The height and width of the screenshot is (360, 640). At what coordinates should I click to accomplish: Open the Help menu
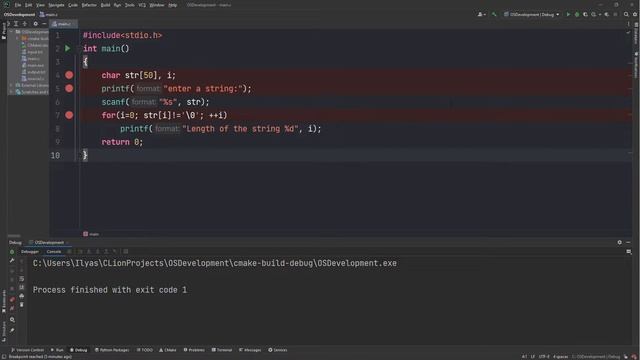click(x=173, y=5)
